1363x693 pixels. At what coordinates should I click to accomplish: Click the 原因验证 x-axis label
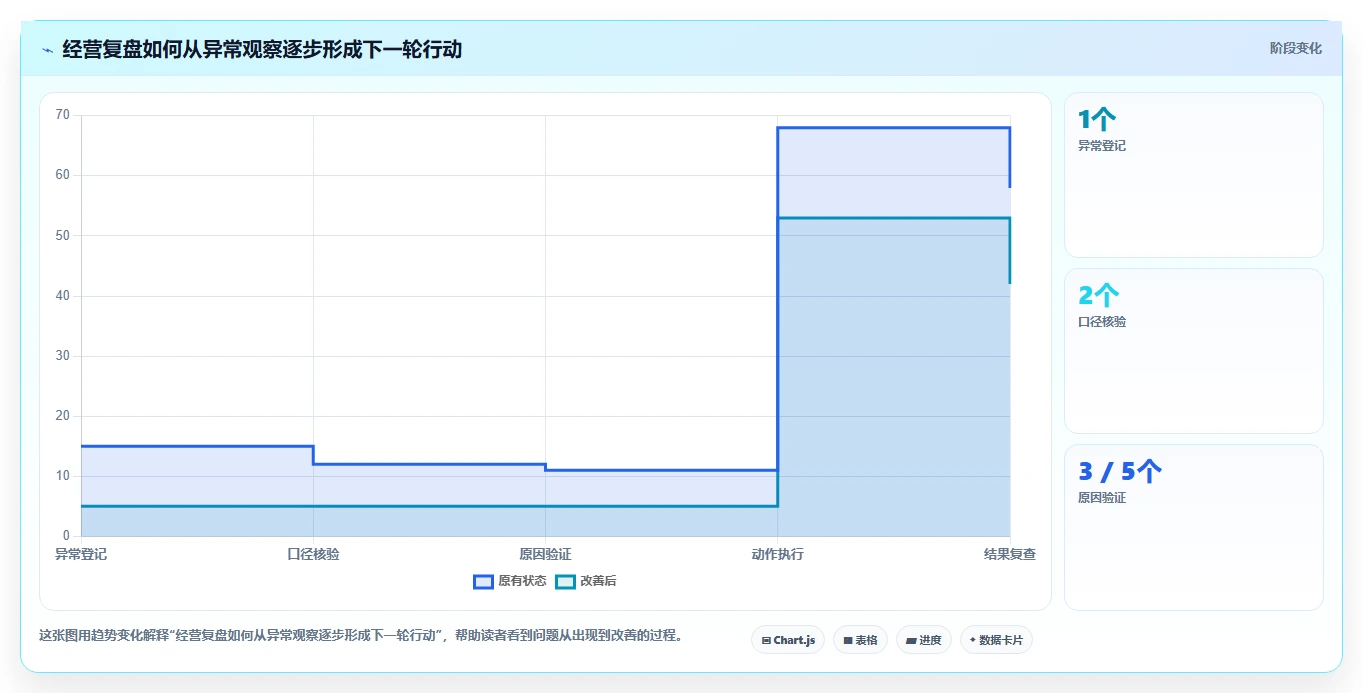(545, 554)
